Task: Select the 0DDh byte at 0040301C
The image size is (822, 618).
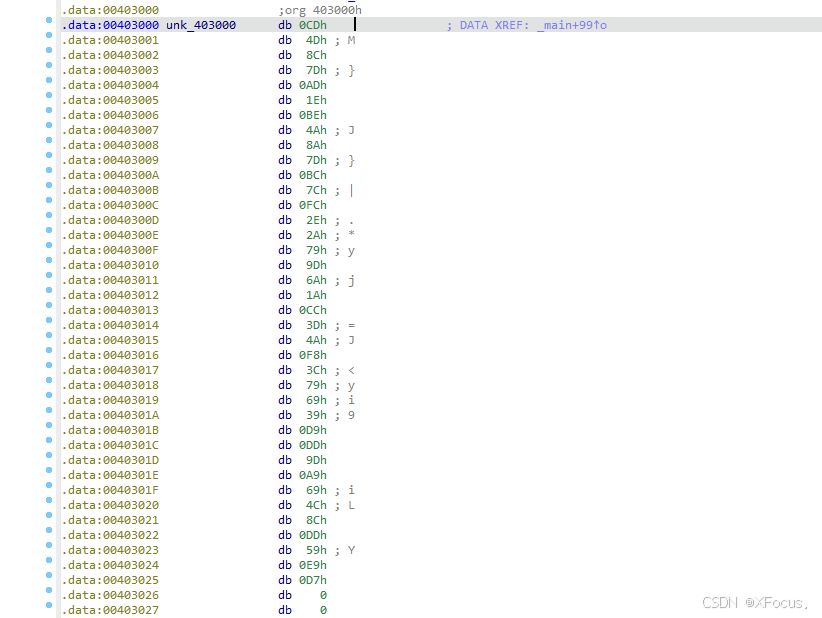Action: pyautogui.click(x=313, y=446)
